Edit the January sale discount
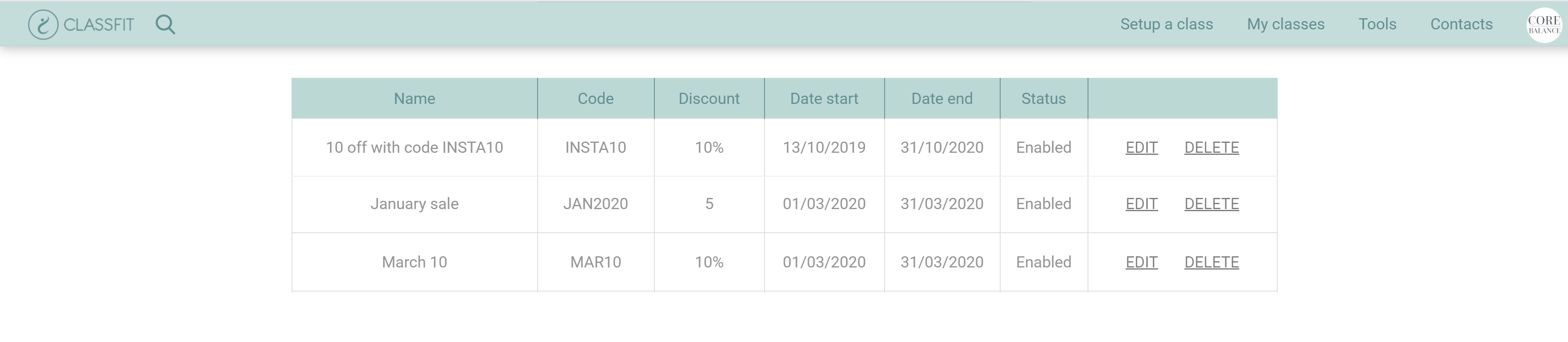 click(x=1141, y=204)
